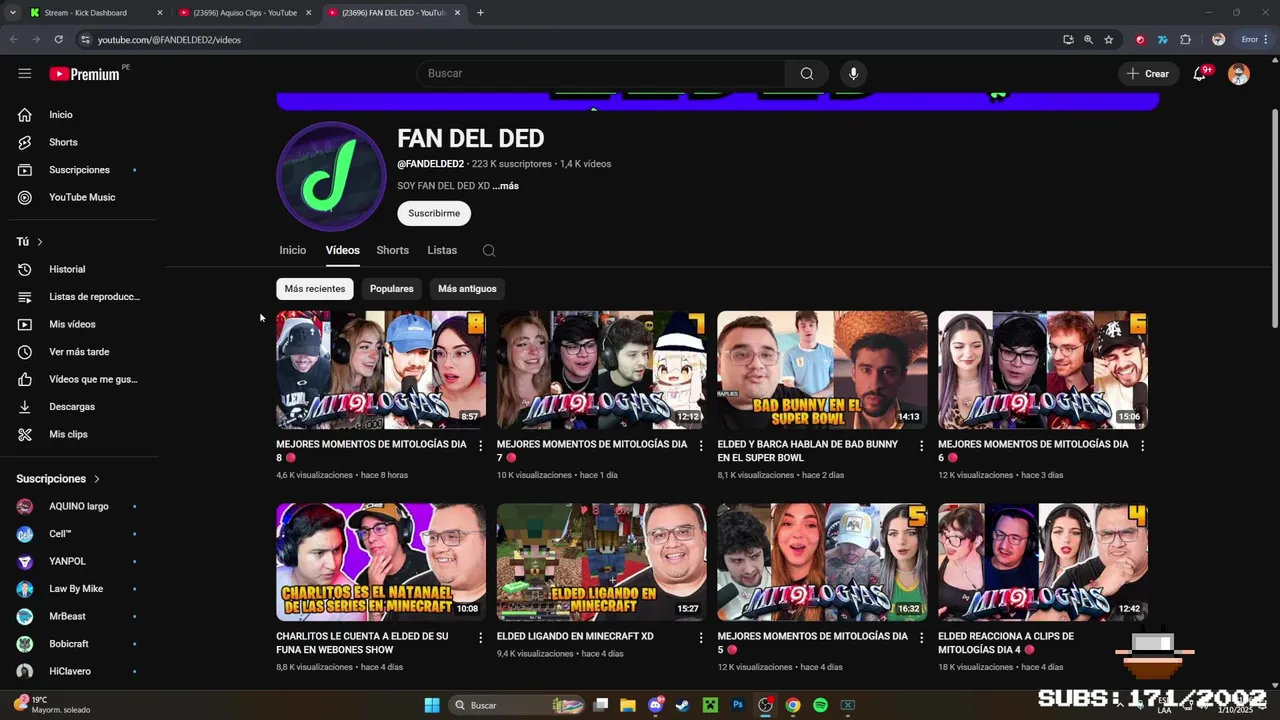Viewport: 1280px width, 720px height.
Task: Open Chrome tab search dropdown arrow
Action: click(x=12, y=13)
